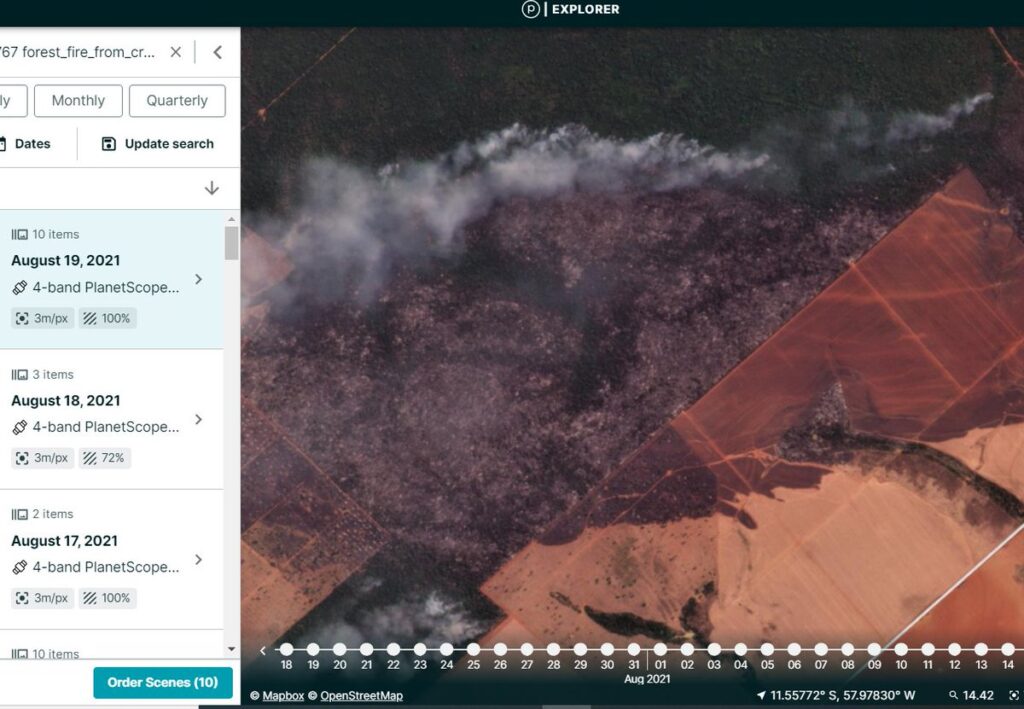Close the forest_fire_from_cr search tab
The width and height of the screenshot is (1024, 709).
175,51
